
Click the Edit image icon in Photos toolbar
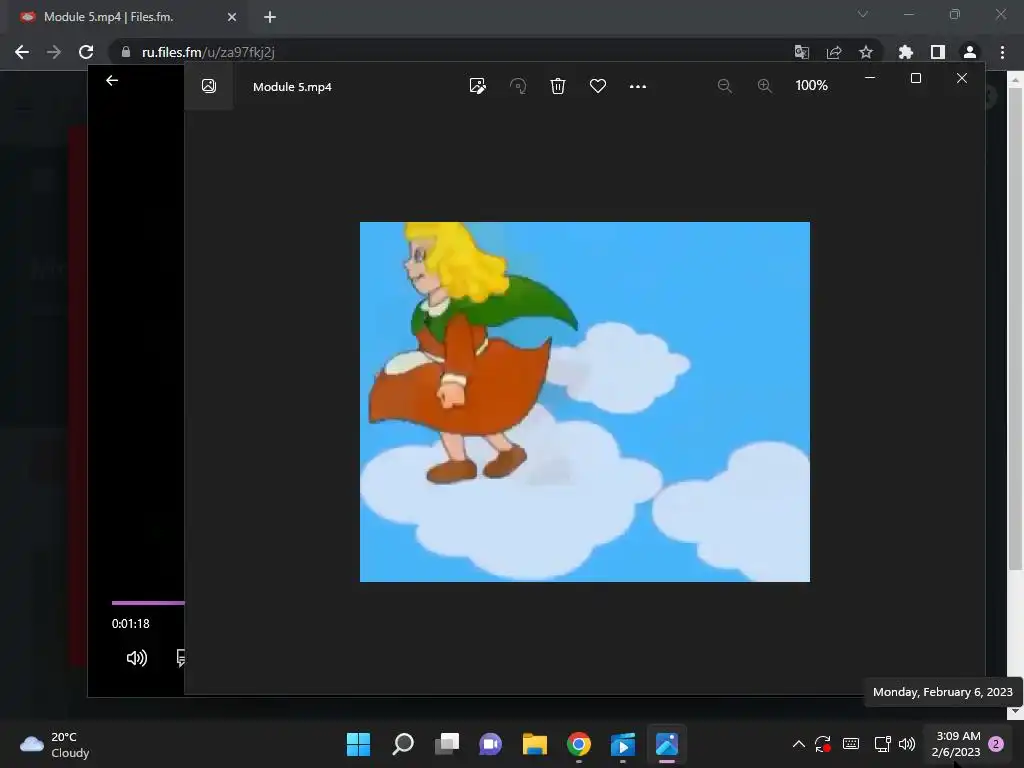pos(477,86)
